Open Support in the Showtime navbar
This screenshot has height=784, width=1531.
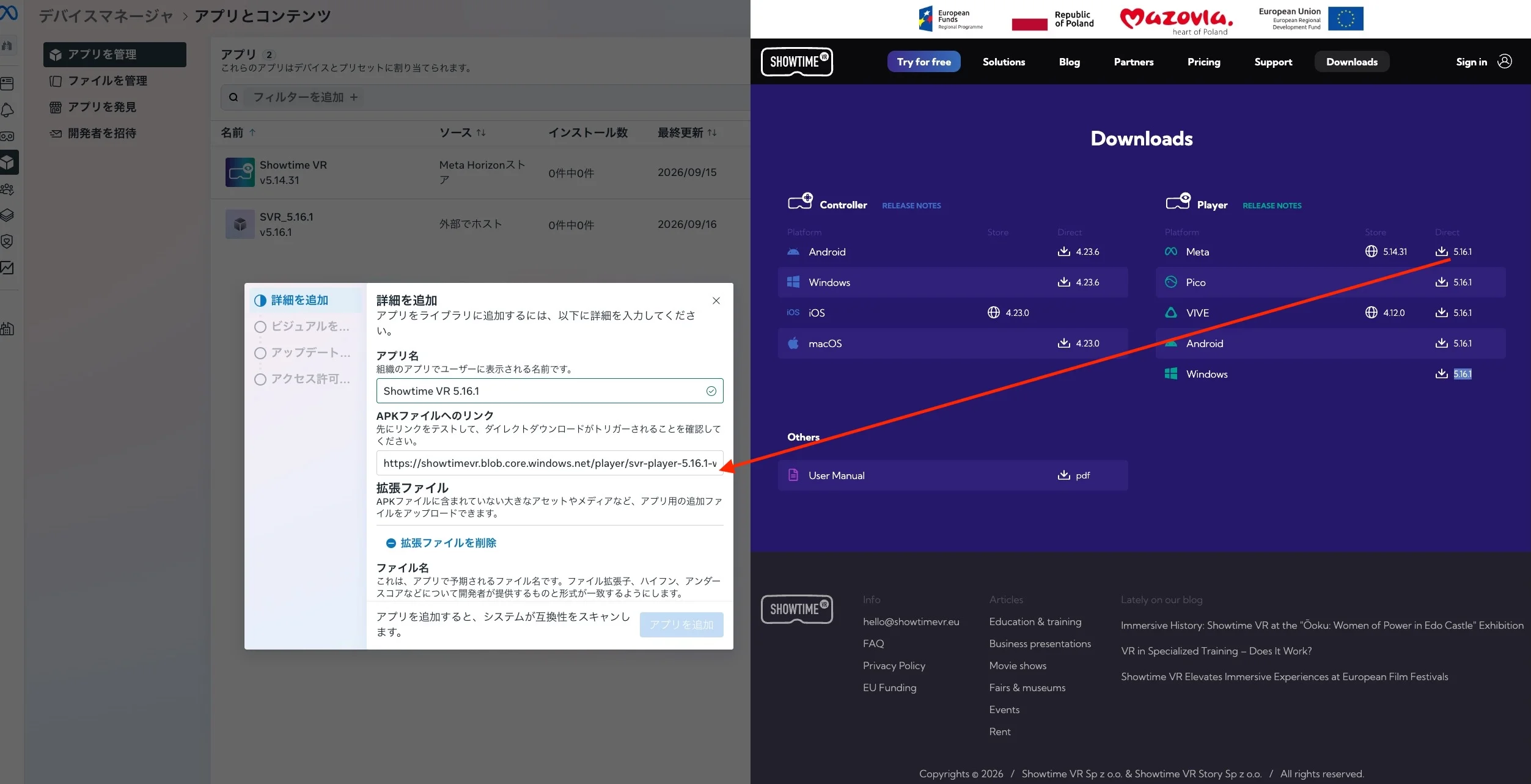click(1273, 62)
